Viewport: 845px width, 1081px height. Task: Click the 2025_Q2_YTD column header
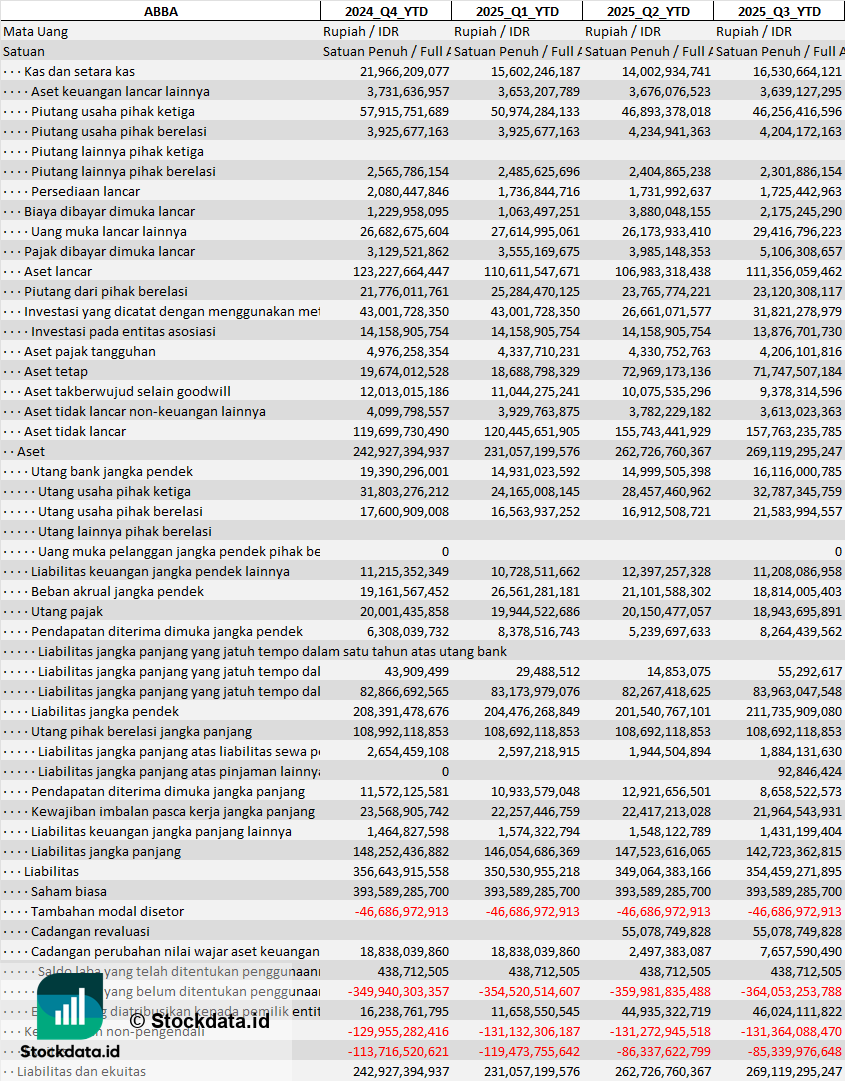coord(648,11)
